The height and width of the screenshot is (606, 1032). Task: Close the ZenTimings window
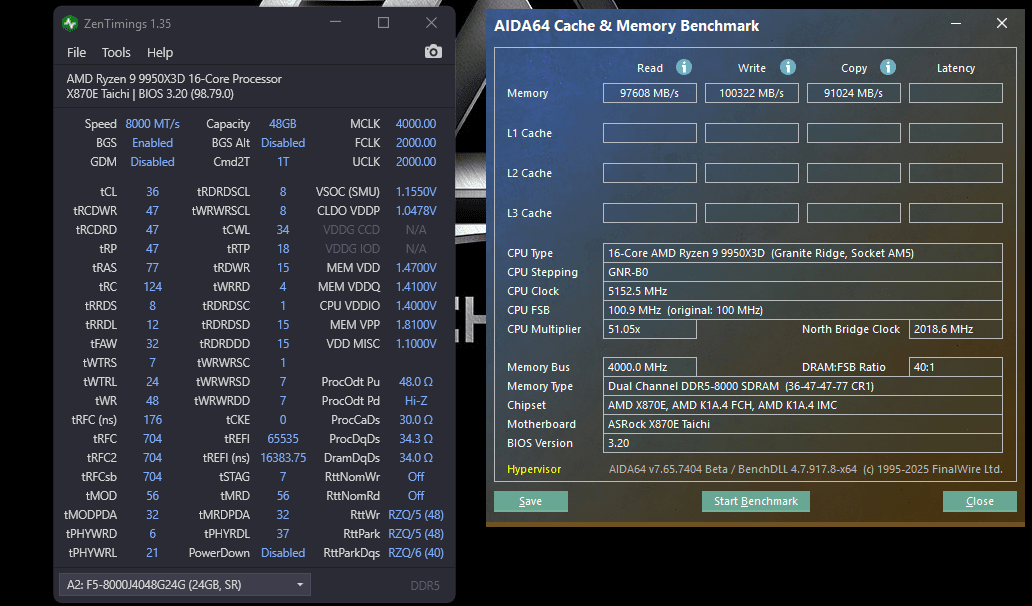click(431, 23)
